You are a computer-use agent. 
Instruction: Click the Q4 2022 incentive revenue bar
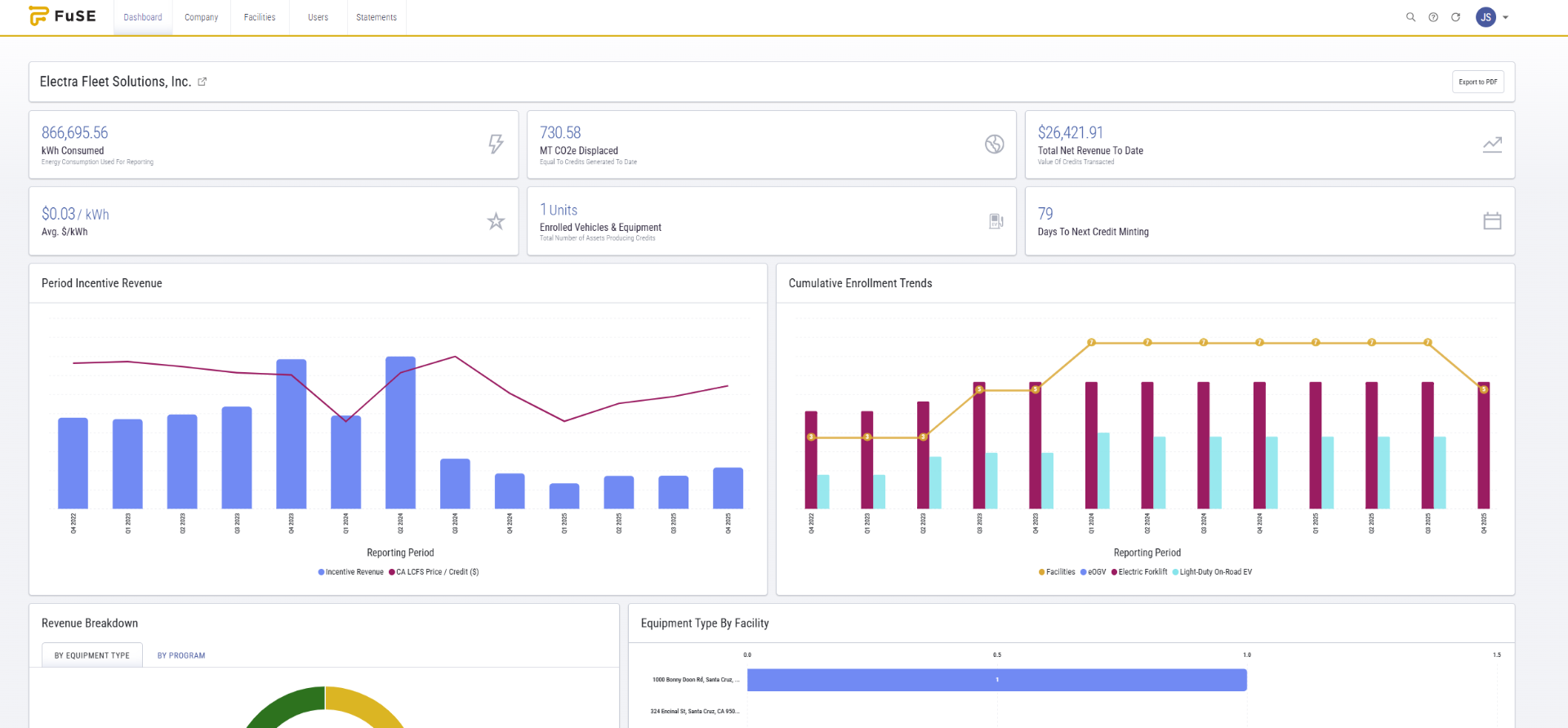pyautogui.click(x=73, y=464)
